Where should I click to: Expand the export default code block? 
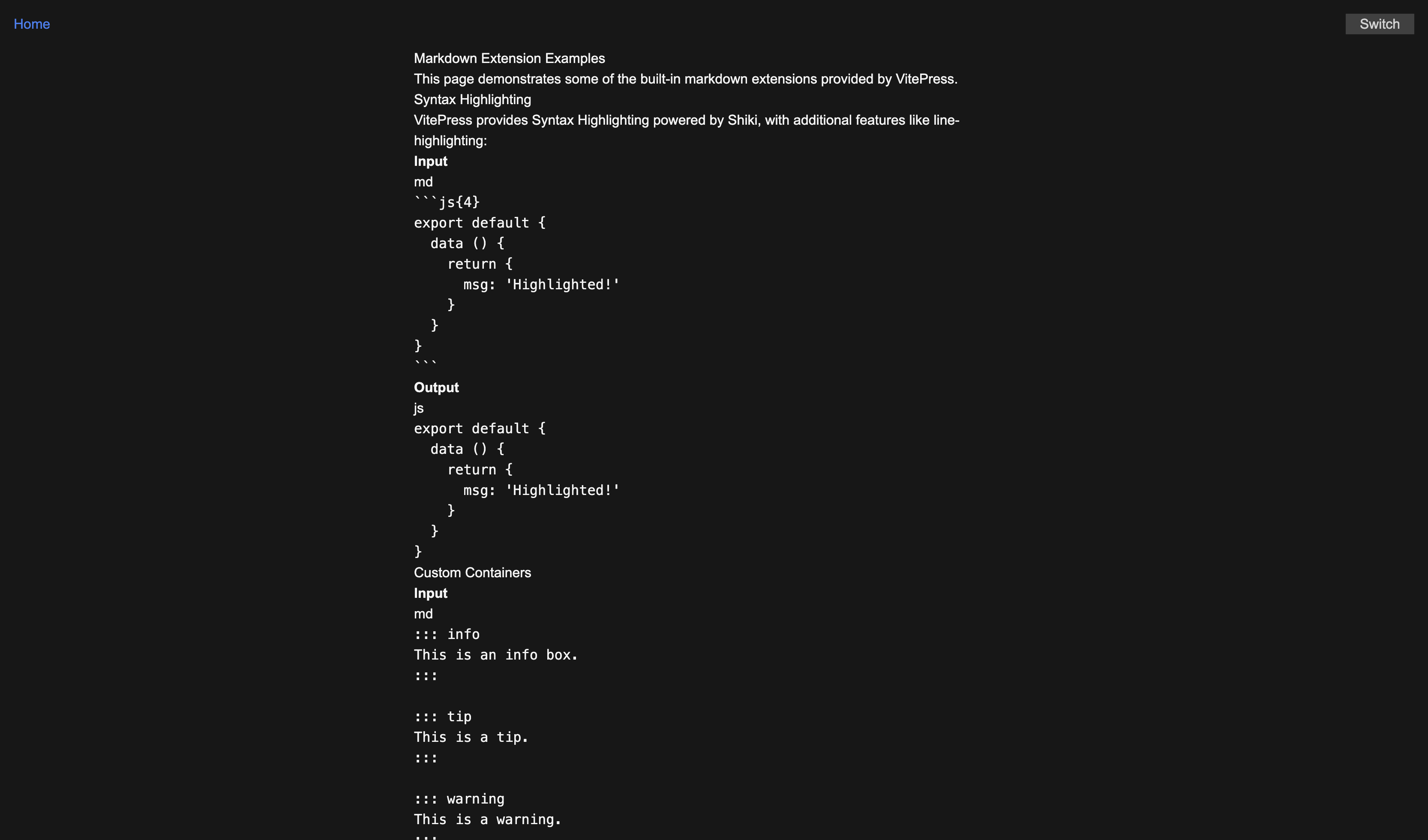pos(480,428)
